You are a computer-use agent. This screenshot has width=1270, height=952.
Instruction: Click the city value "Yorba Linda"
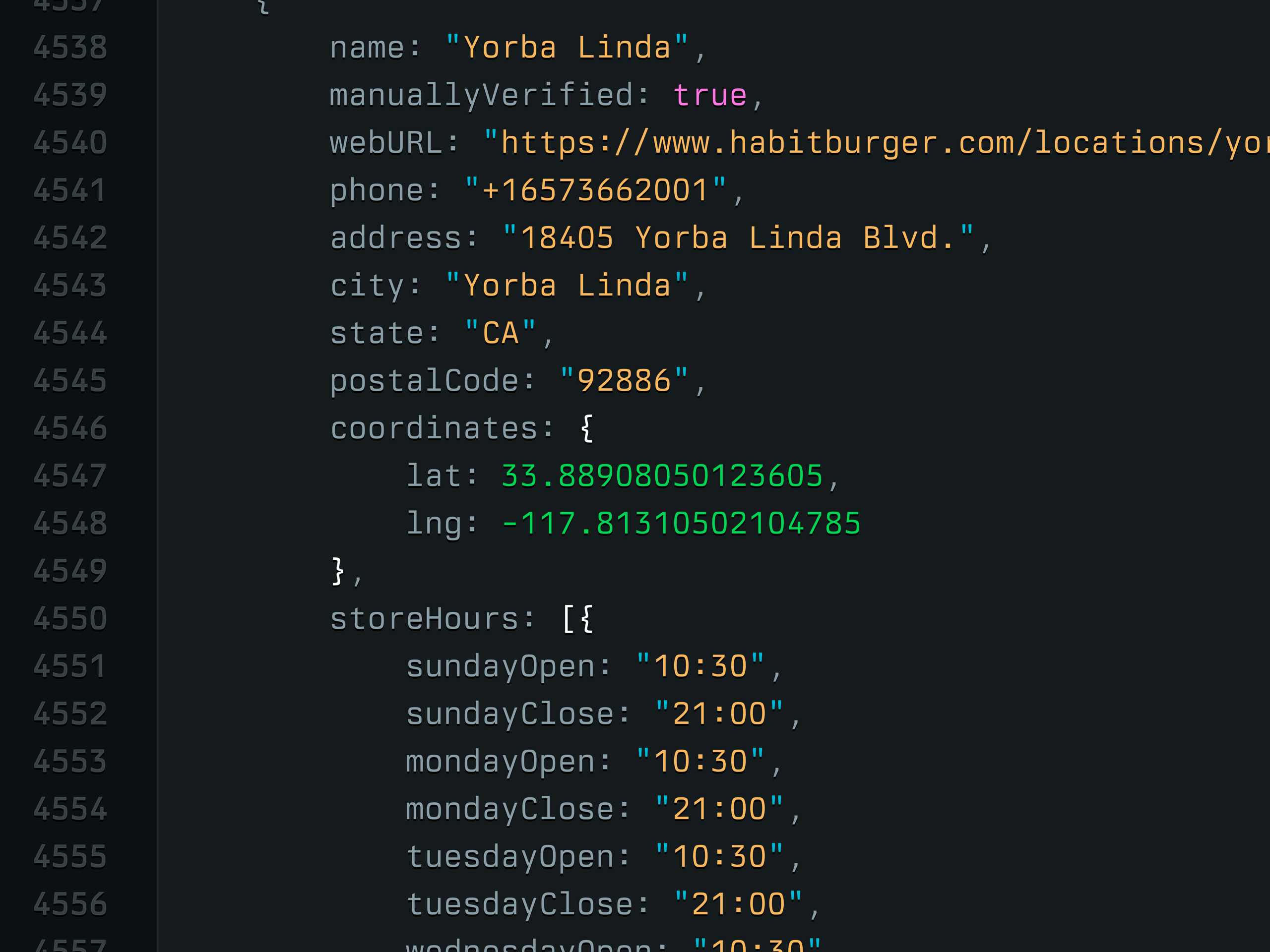567,286
